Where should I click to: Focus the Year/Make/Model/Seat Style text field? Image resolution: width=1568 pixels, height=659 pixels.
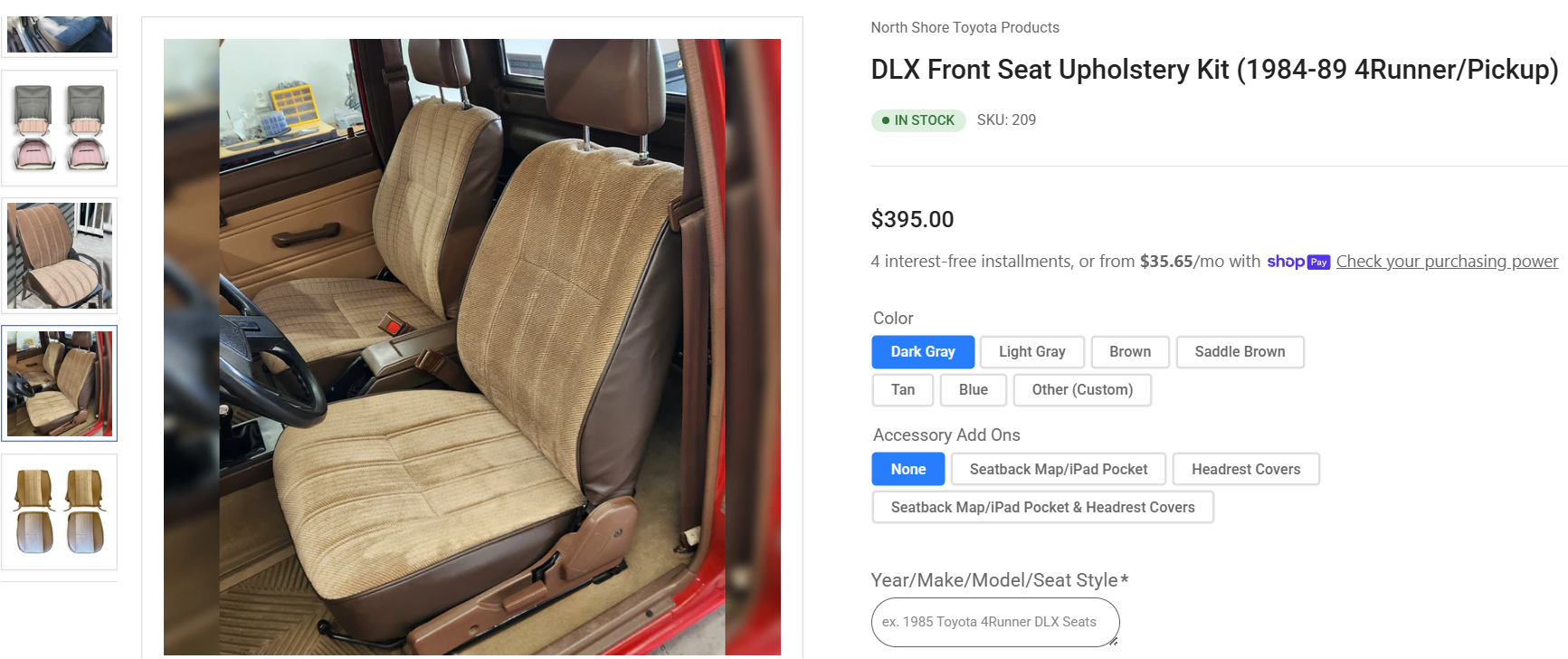point(995,622)
